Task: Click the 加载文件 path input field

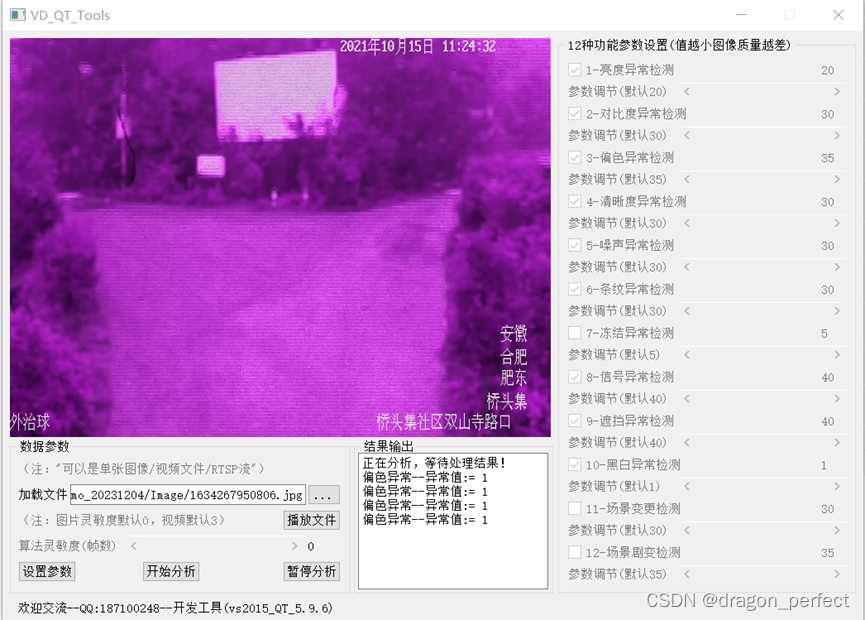Action: coord(188,495)
